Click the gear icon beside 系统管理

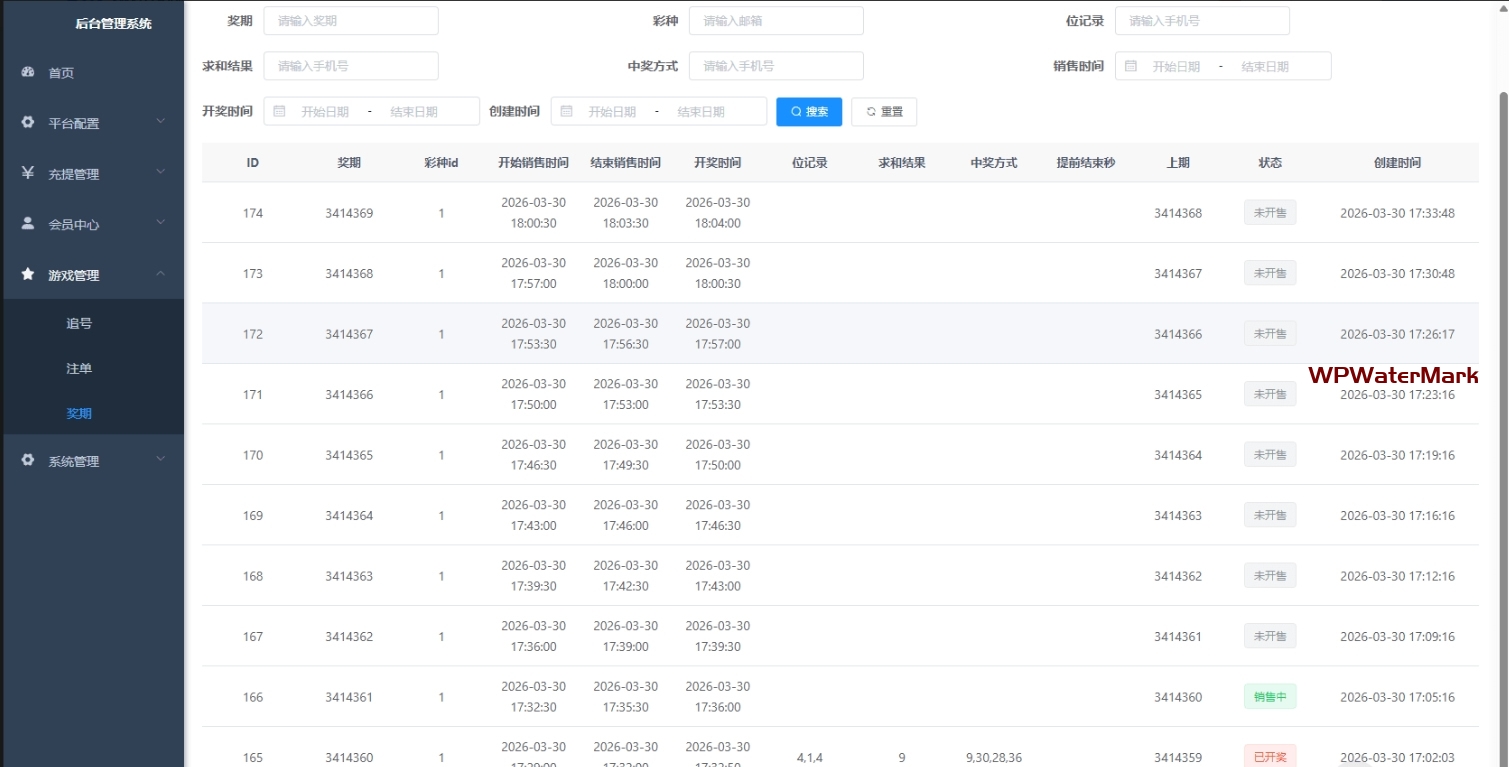28,461
